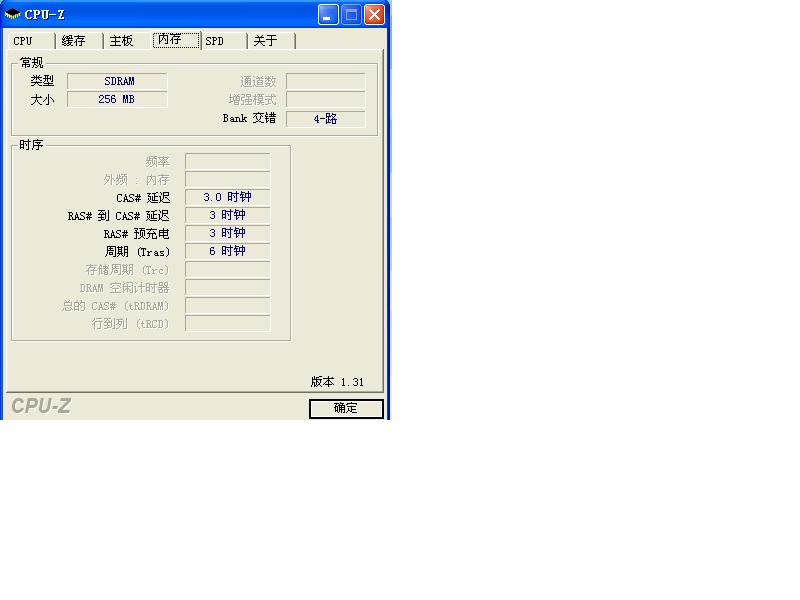The image size is (800, 600).
Task: Click the 时序 group heading
Action: [31, 145]
